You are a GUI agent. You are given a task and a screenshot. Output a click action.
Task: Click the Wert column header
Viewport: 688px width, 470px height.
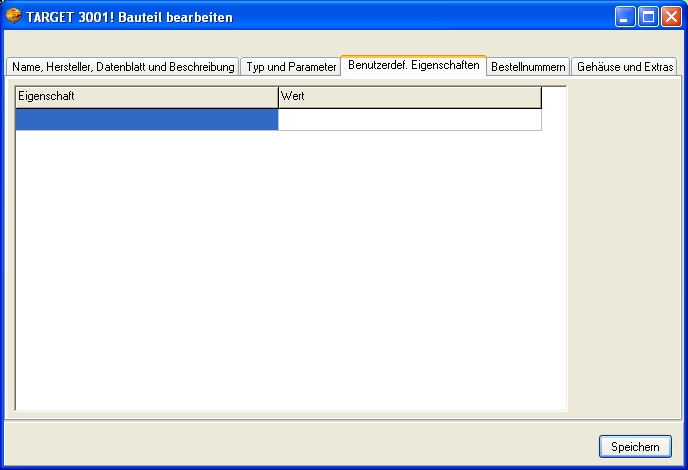click(409, 96)
